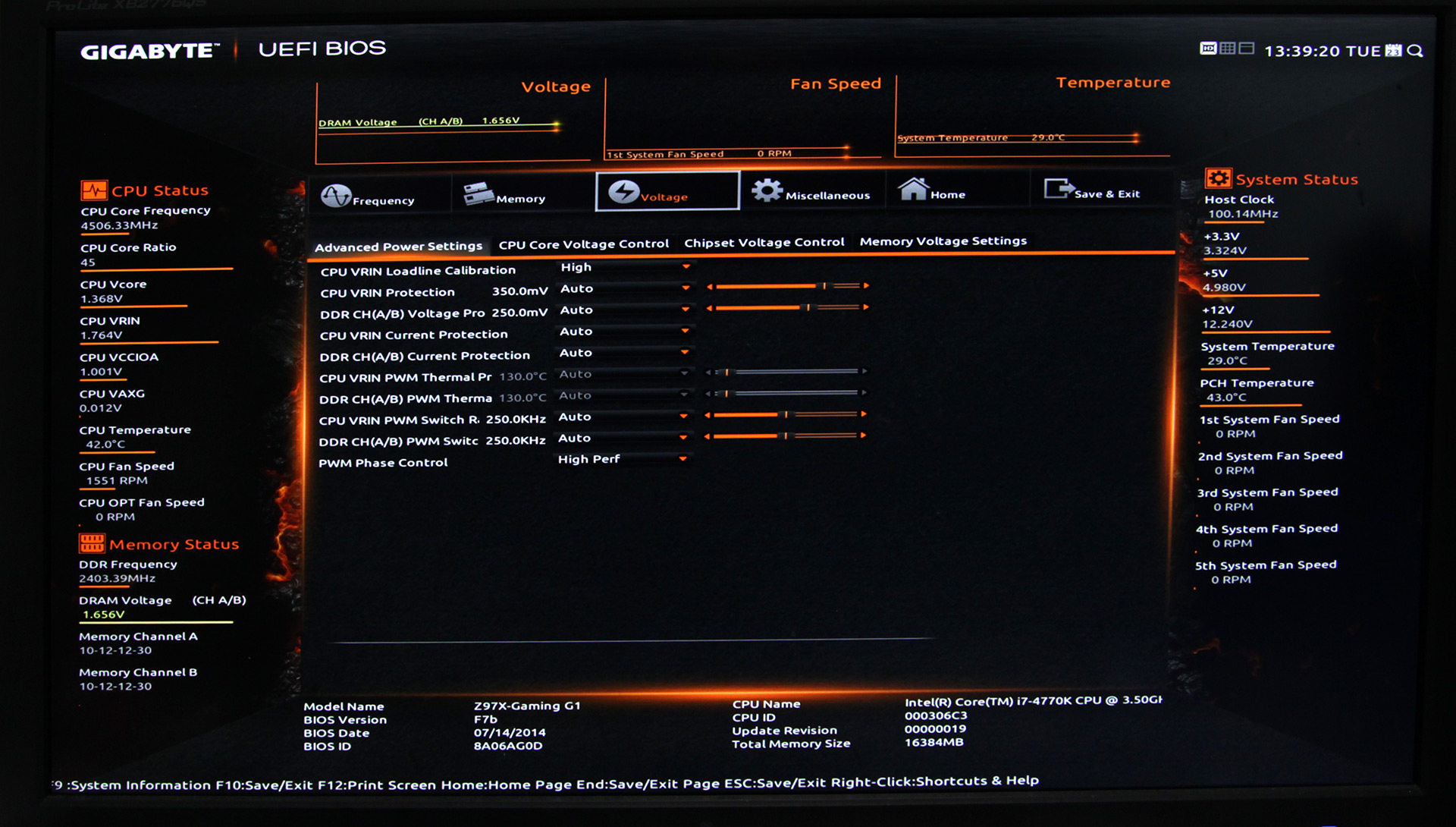Click left arrow of DDR CH(A/B) PWM Thermal slider

tap(708, 394)
